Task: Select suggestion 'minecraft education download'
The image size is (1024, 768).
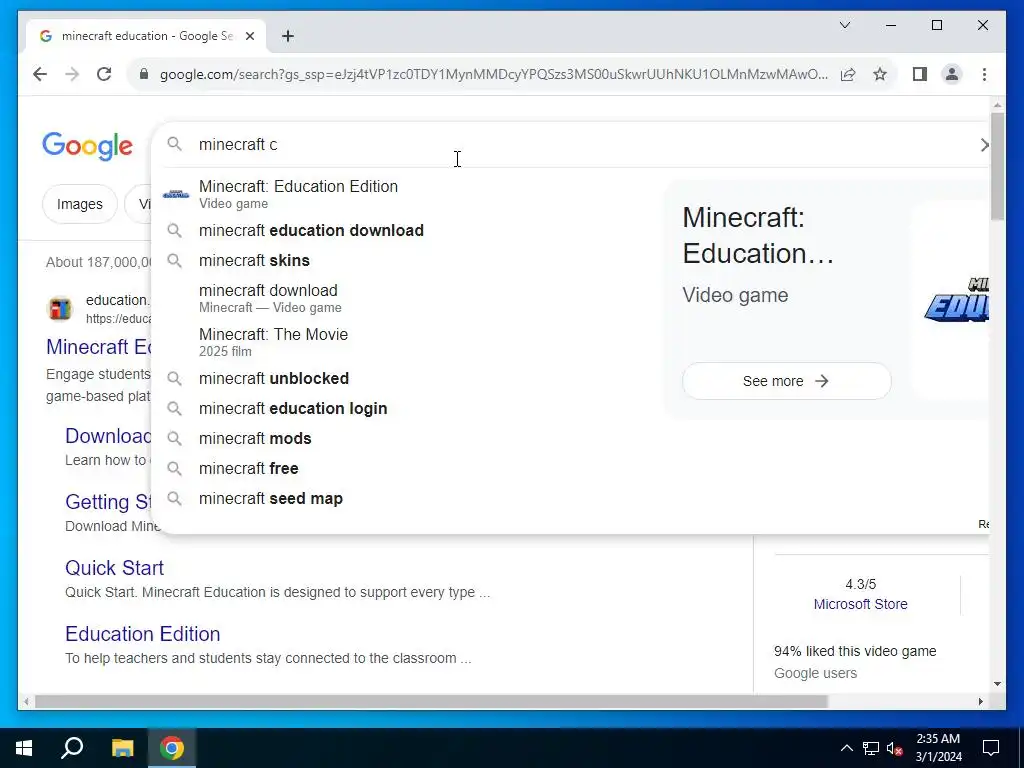Action: tap(406, 231)
